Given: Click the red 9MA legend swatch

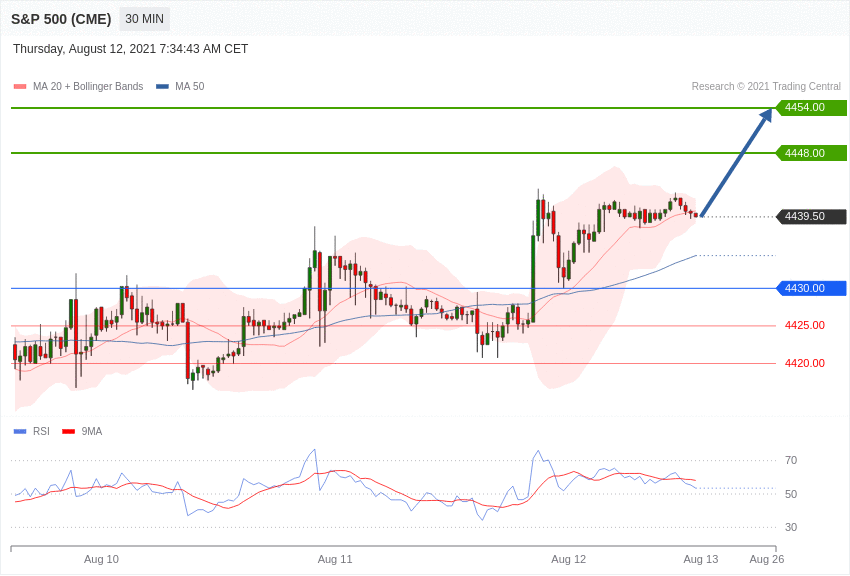Looking at the screenshot, I should (x=68, y=431).
